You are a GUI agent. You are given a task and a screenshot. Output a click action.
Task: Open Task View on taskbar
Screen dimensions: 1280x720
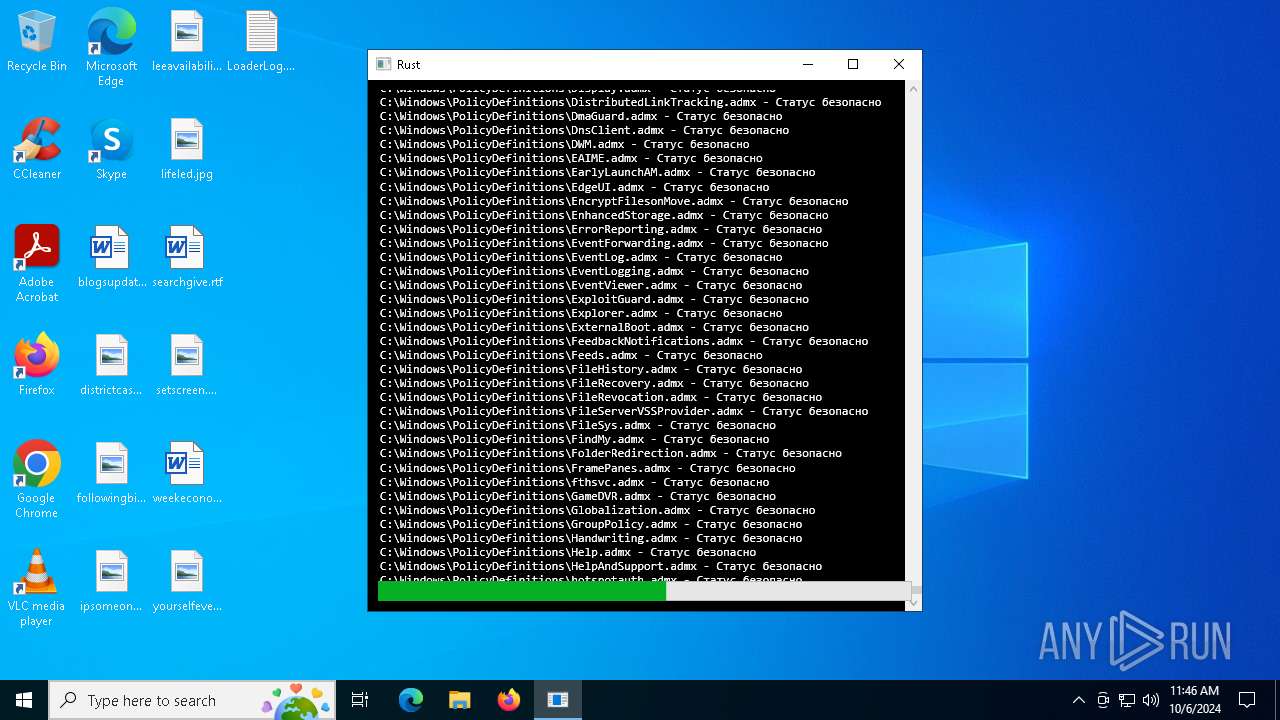coord(360,700)
